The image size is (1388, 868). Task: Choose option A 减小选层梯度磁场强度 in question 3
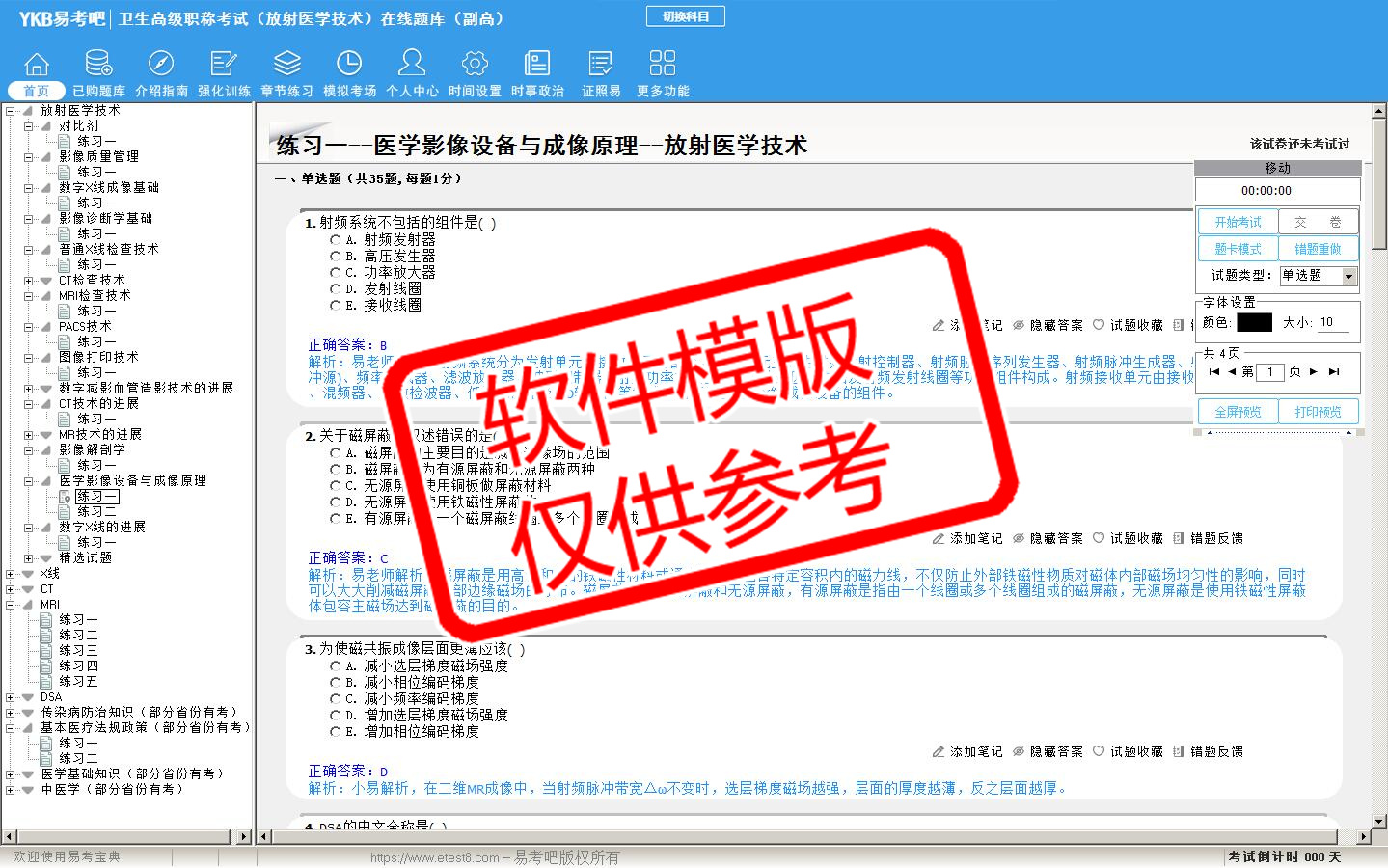(x=336, y=666)
